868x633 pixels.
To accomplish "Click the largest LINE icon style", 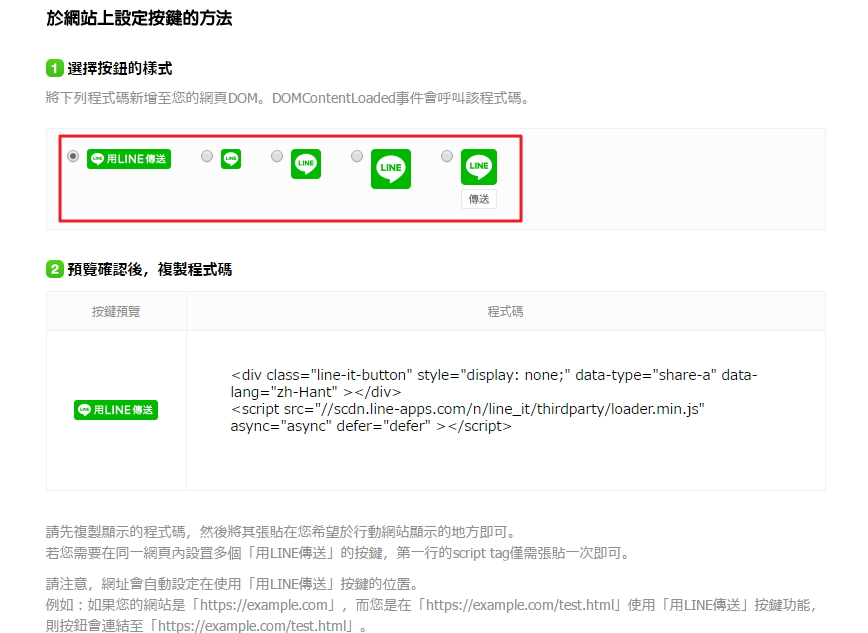I will (x=391, y=169).
